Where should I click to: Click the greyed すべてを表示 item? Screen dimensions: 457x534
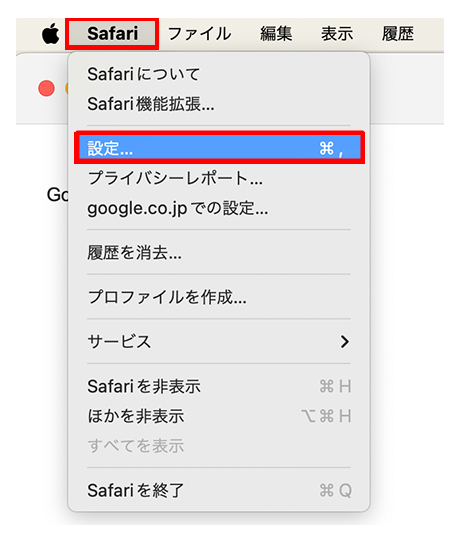(219, 445)
